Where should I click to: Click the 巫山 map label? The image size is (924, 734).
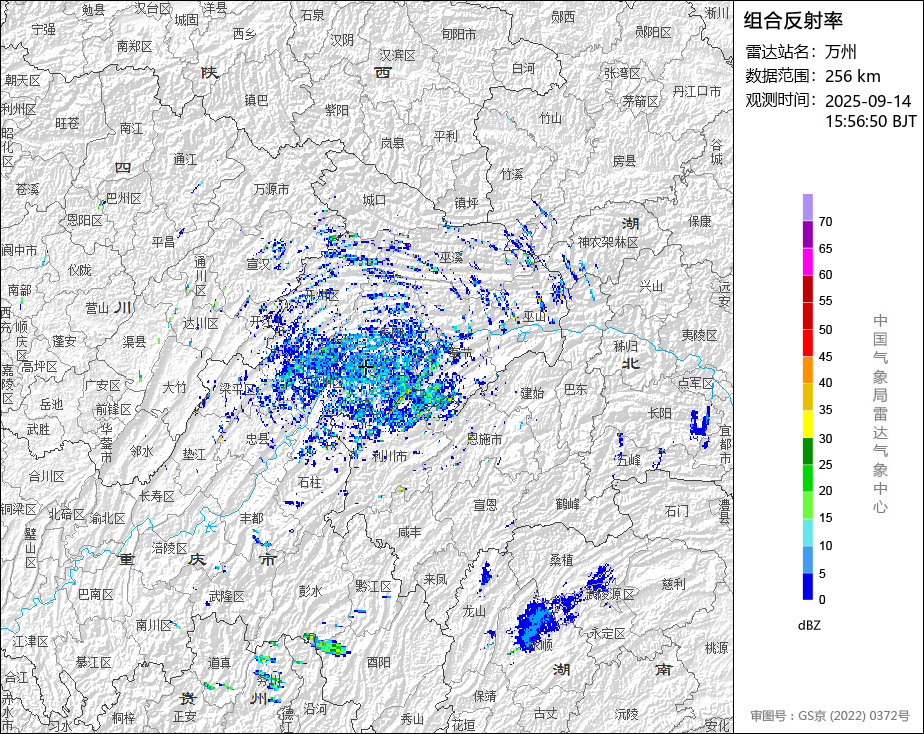pos(534,317)
